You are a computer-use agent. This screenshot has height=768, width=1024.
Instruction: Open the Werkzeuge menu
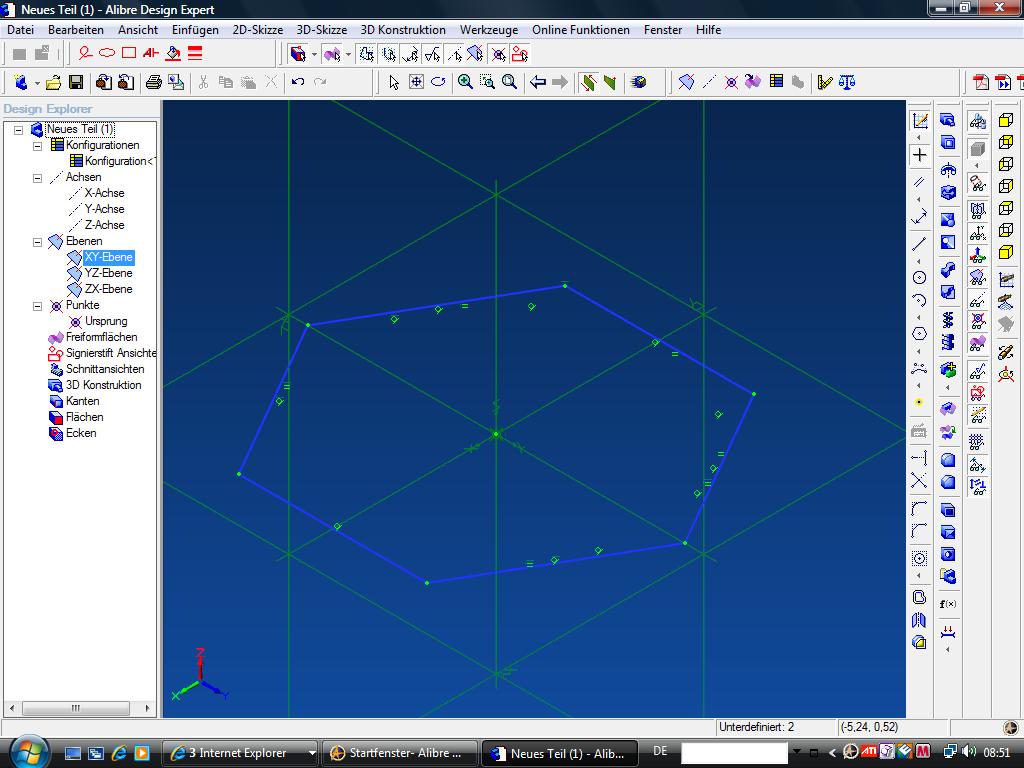tap(488, 29)
